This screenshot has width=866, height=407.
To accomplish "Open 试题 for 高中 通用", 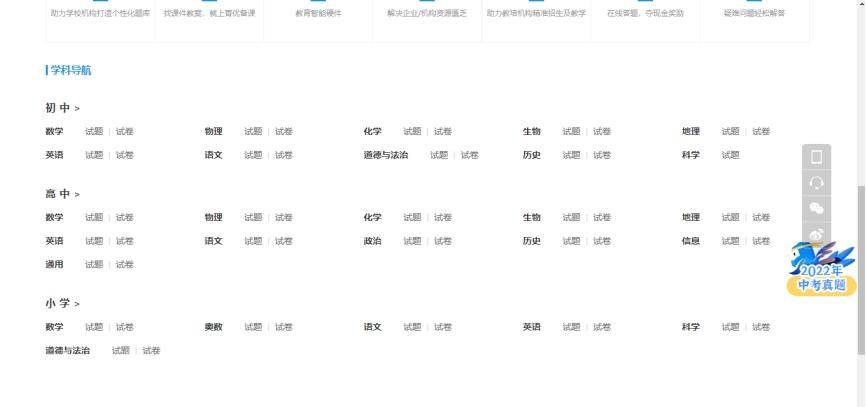I will coord(94,265).
